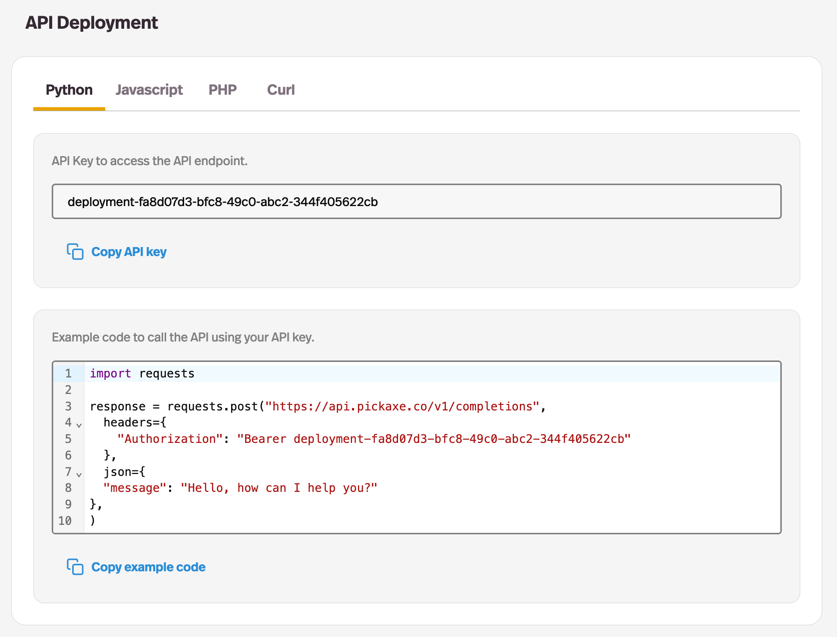Click the copy icon beside Copy example code
This screenshot has width=837, height=637.
(x=76, y=566)
